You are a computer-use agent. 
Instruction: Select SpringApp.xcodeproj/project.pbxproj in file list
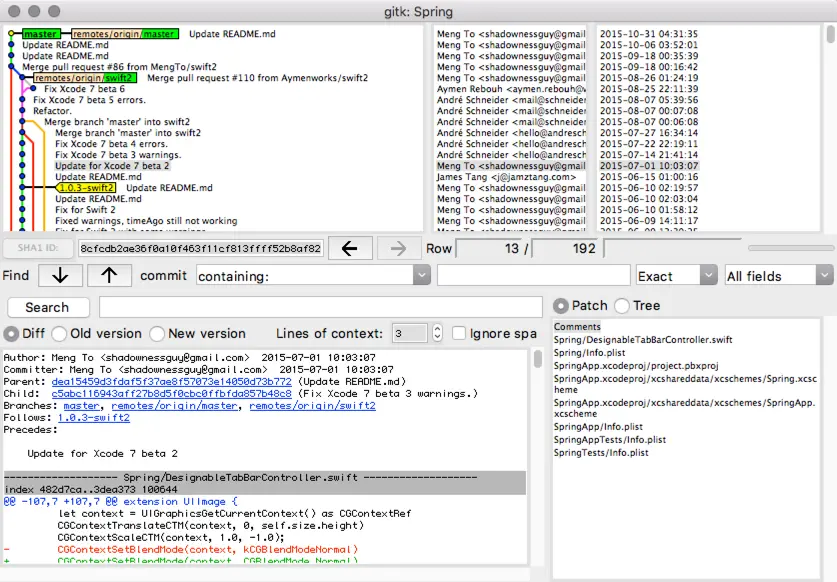636,366
